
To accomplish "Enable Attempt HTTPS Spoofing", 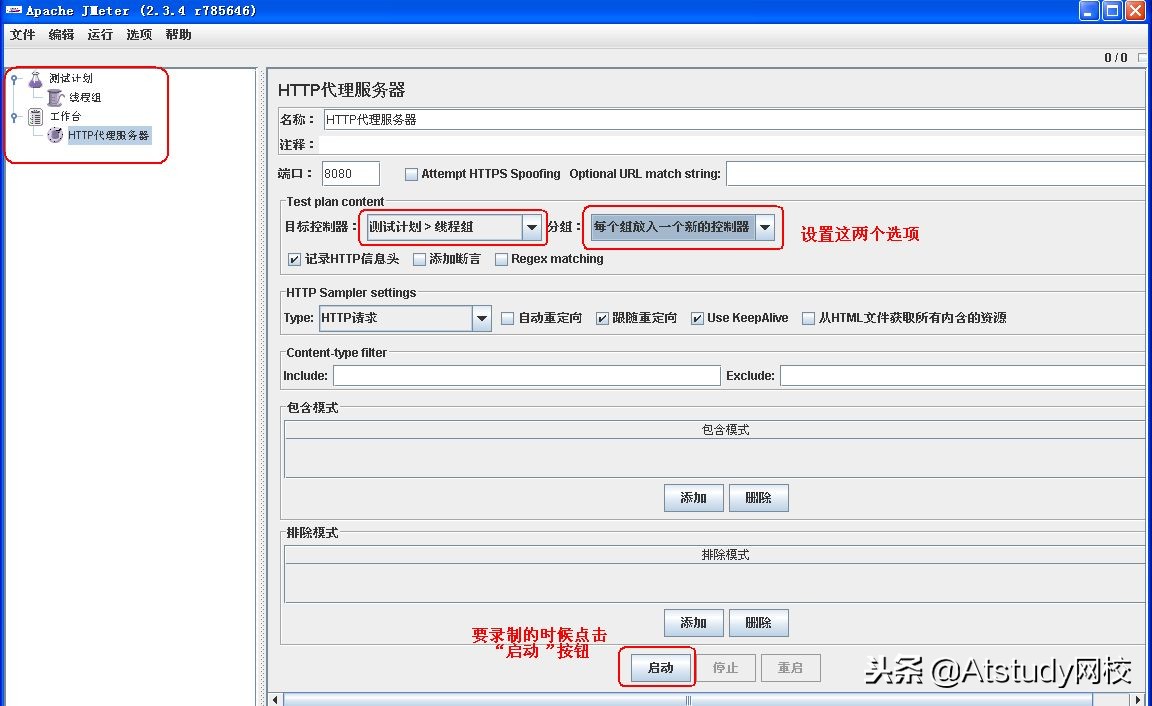I will click(411, 173).
